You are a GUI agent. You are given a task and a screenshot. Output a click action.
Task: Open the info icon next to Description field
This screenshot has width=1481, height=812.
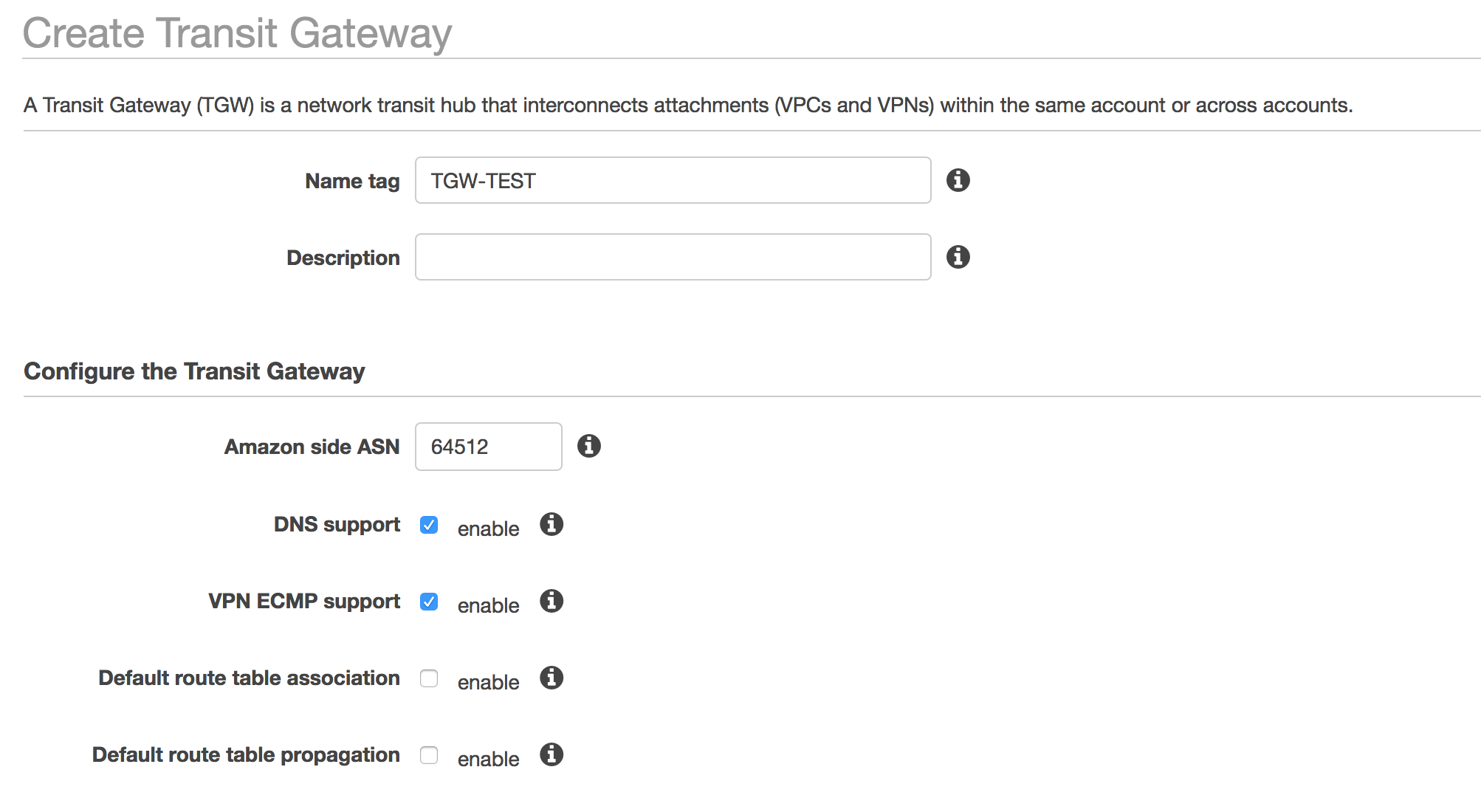coord(958,257)
